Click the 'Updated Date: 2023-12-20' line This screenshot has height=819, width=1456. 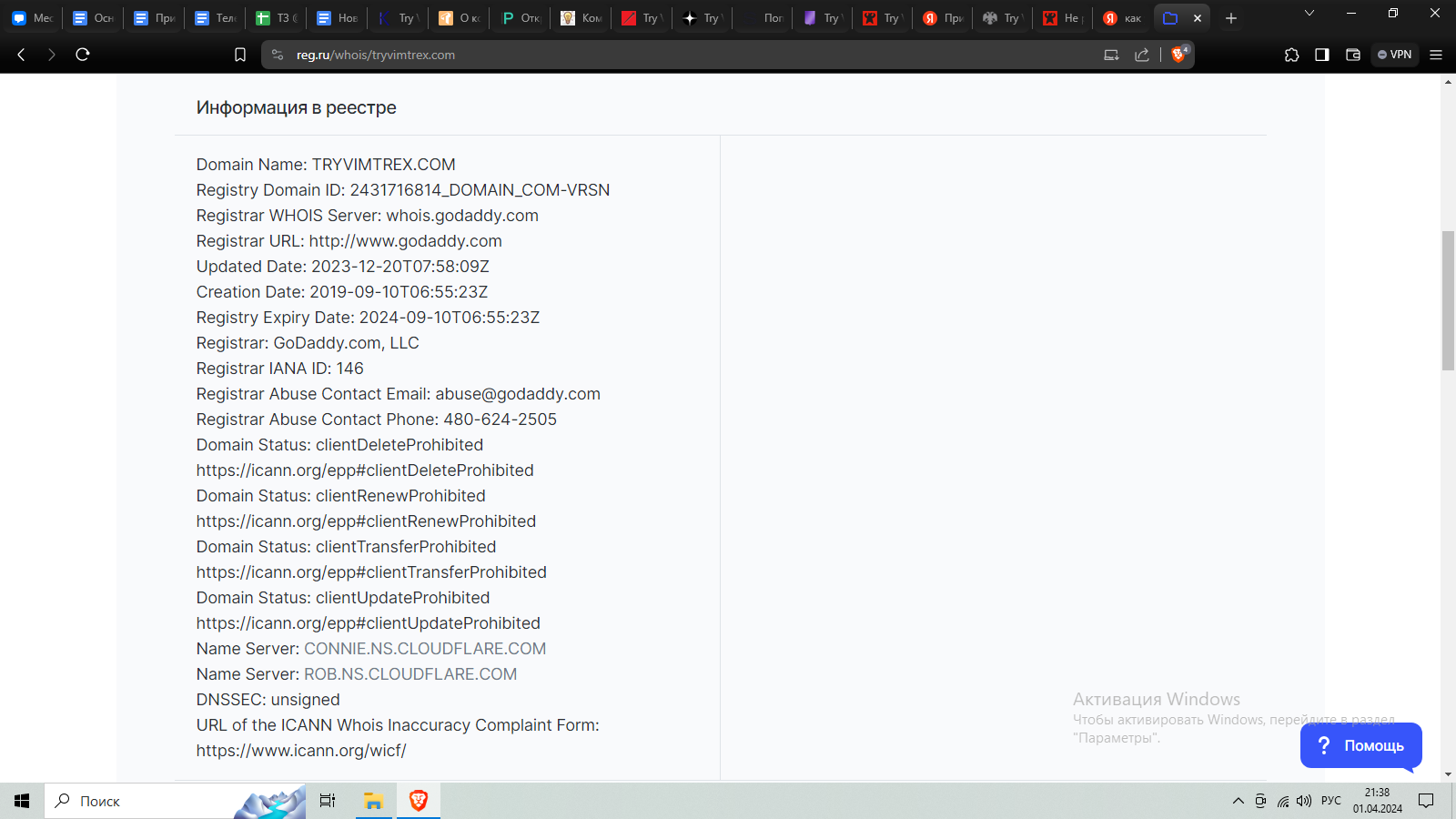point(343,267)
